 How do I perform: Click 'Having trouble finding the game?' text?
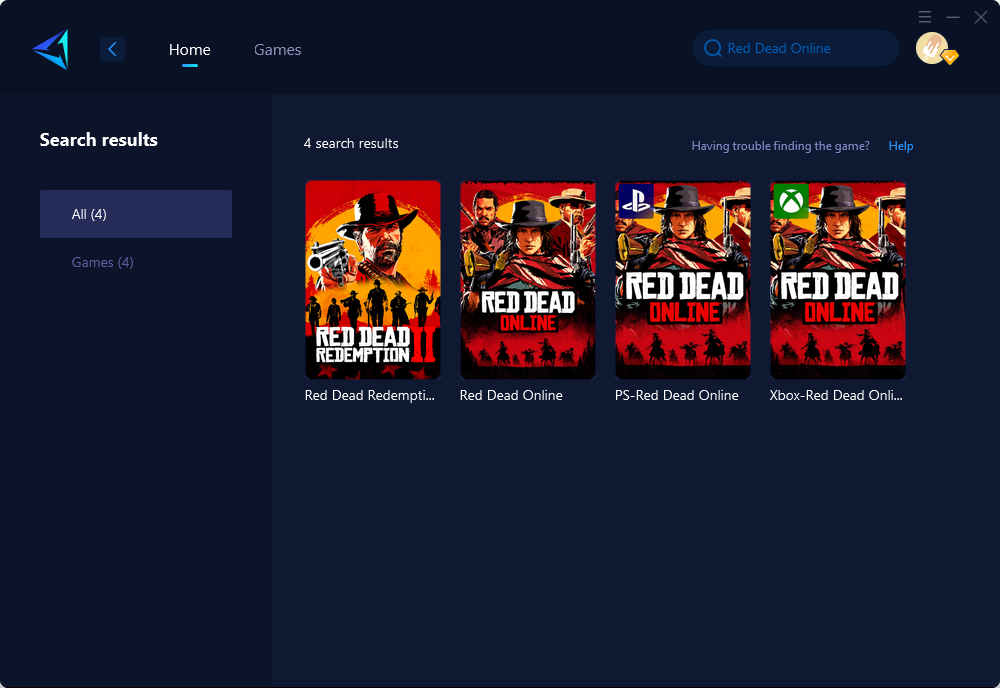pos(780,146)
